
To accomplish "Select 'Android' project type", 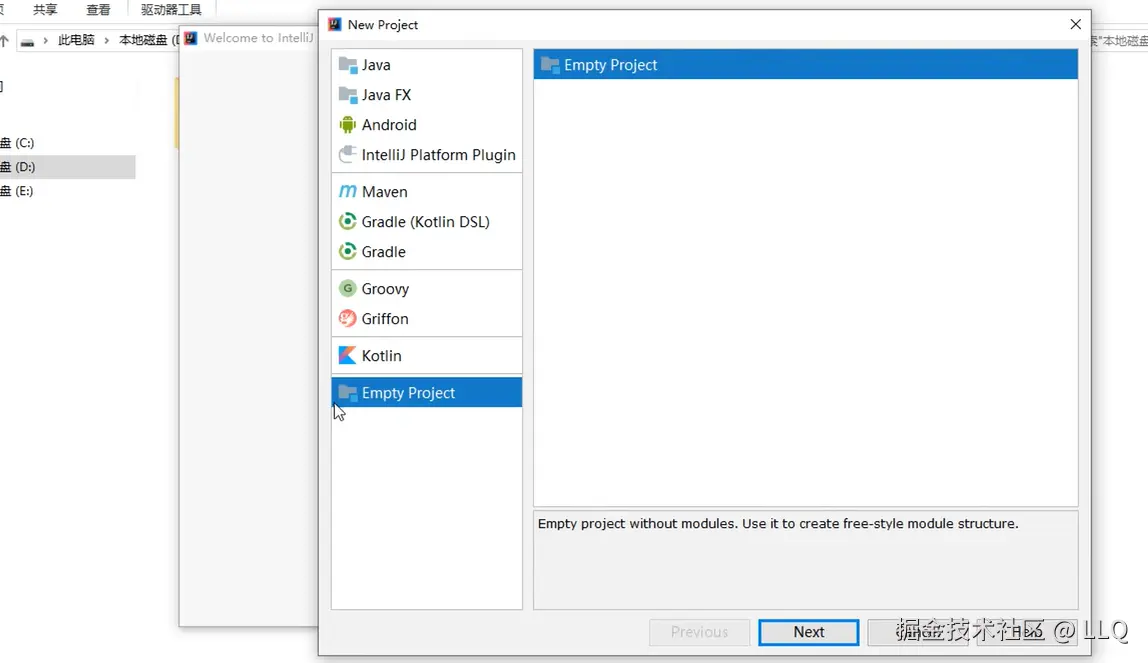I will pos(389,125).
